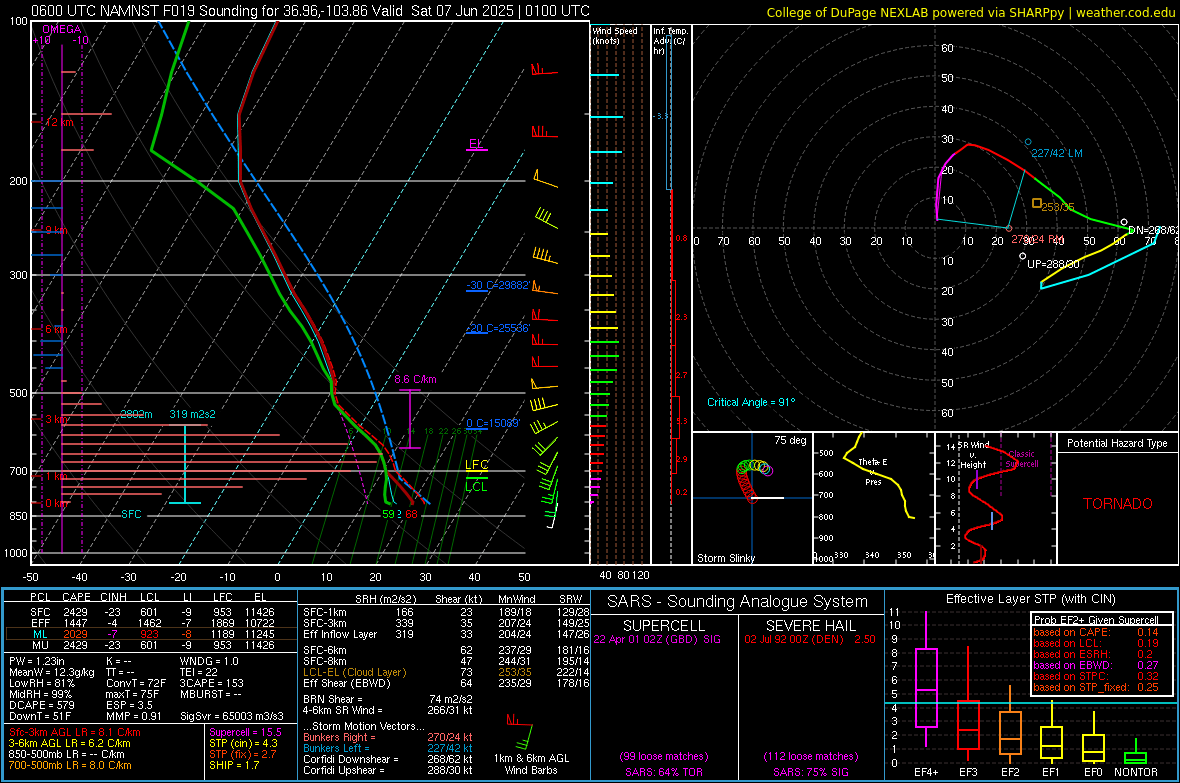Click surface temperature value 68
Screen dimensions: 1180x783
point(411,514)
